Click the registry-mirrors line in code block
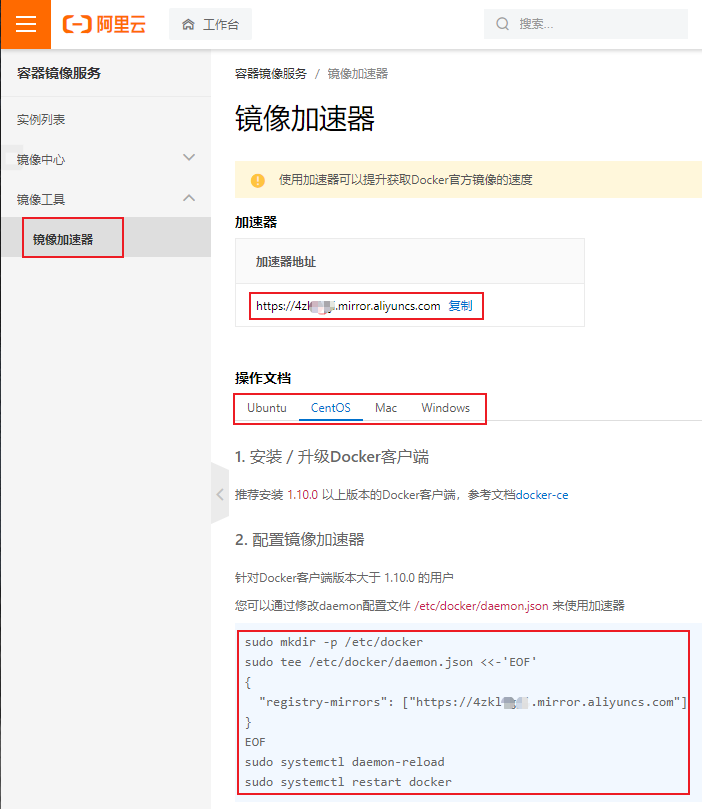This screenshot has width=702, height=809. click(472, 702)
